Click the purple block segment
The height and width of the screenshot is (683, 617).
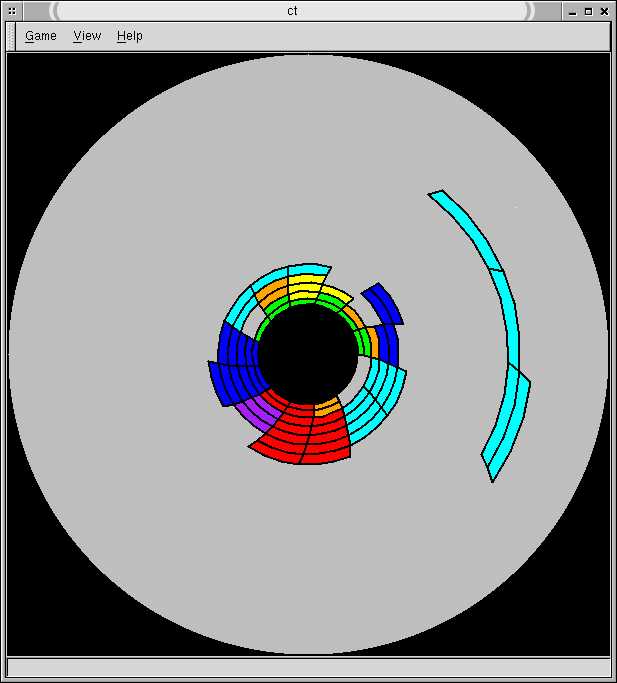[x=253, y=408]
